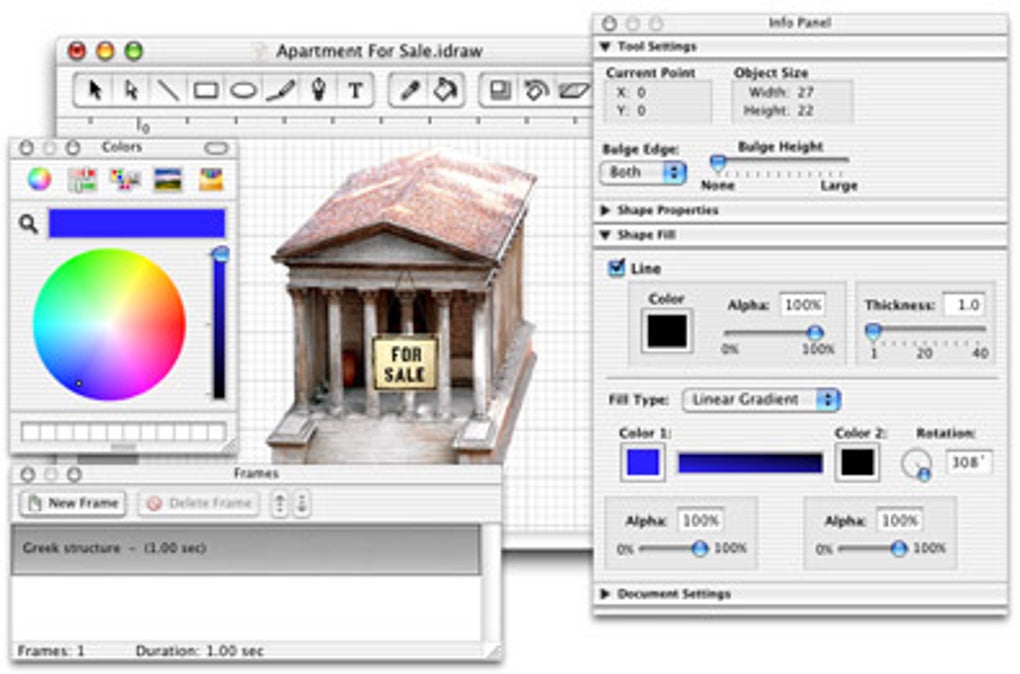Click the line Alpha percentage field
Screen dimensions: 1020x674
[803, 304]
